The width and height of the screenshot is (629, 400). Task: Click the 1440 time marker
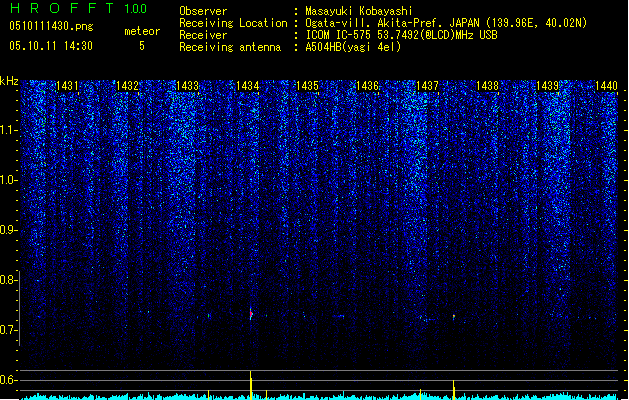[607, 86]
